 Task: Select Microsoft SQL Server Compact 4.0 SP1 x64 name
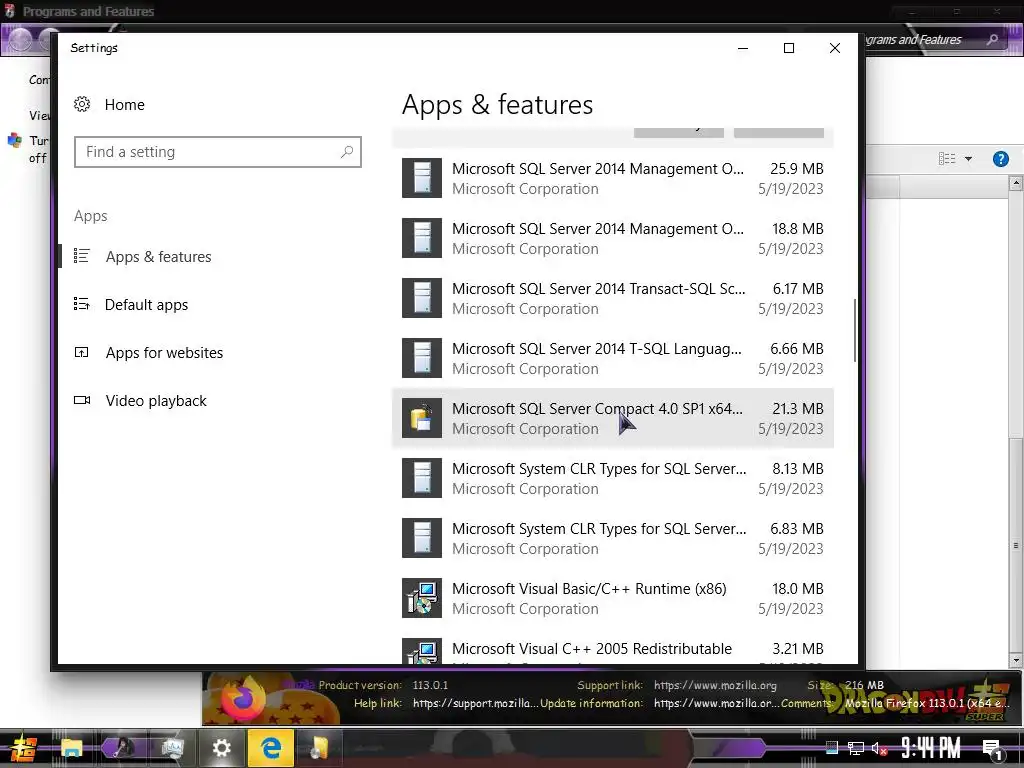click(597, 409)
